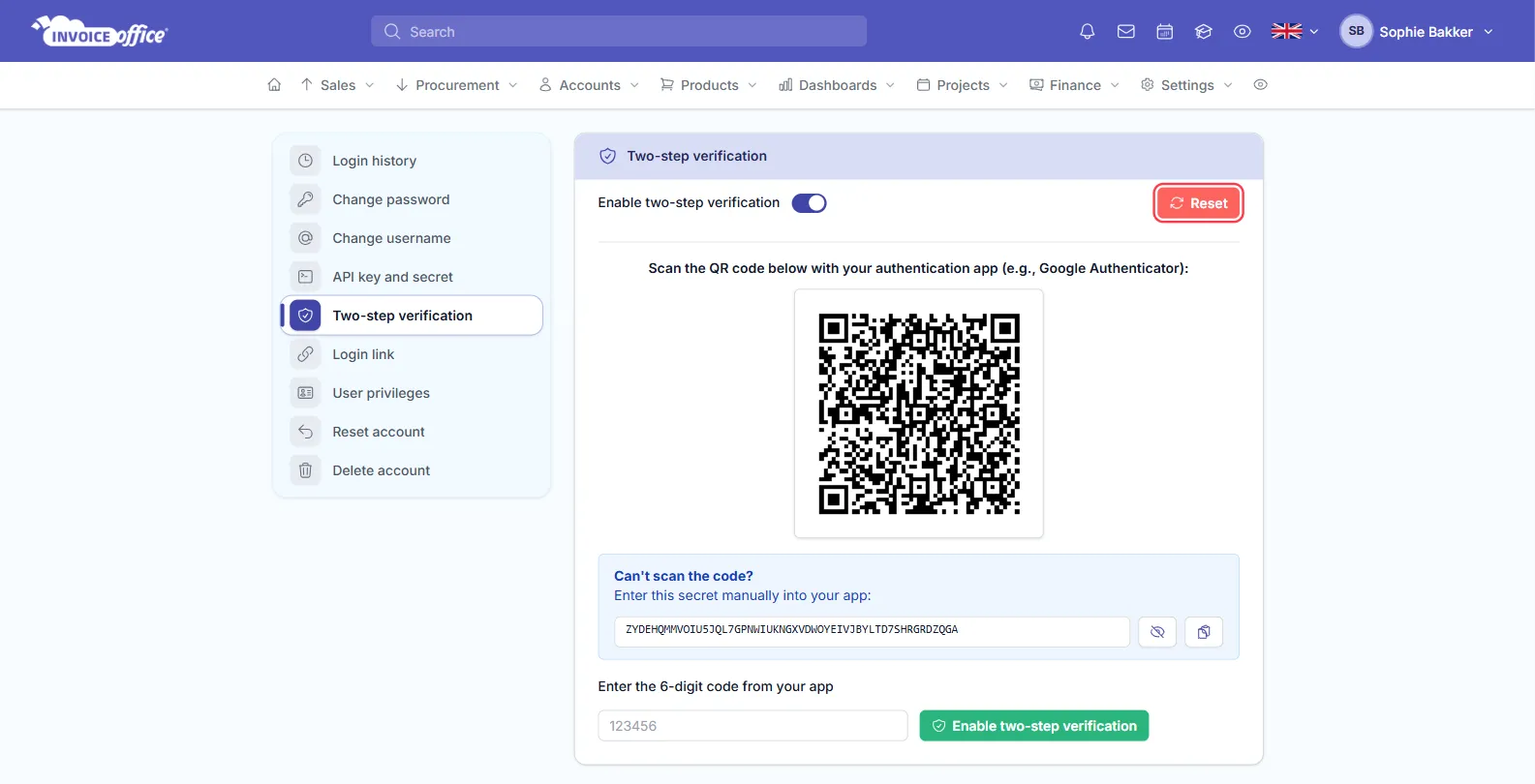Select Two-step verification sidebar item
The width and height of the screenshot is (1535, 784).
click(412, 316)
